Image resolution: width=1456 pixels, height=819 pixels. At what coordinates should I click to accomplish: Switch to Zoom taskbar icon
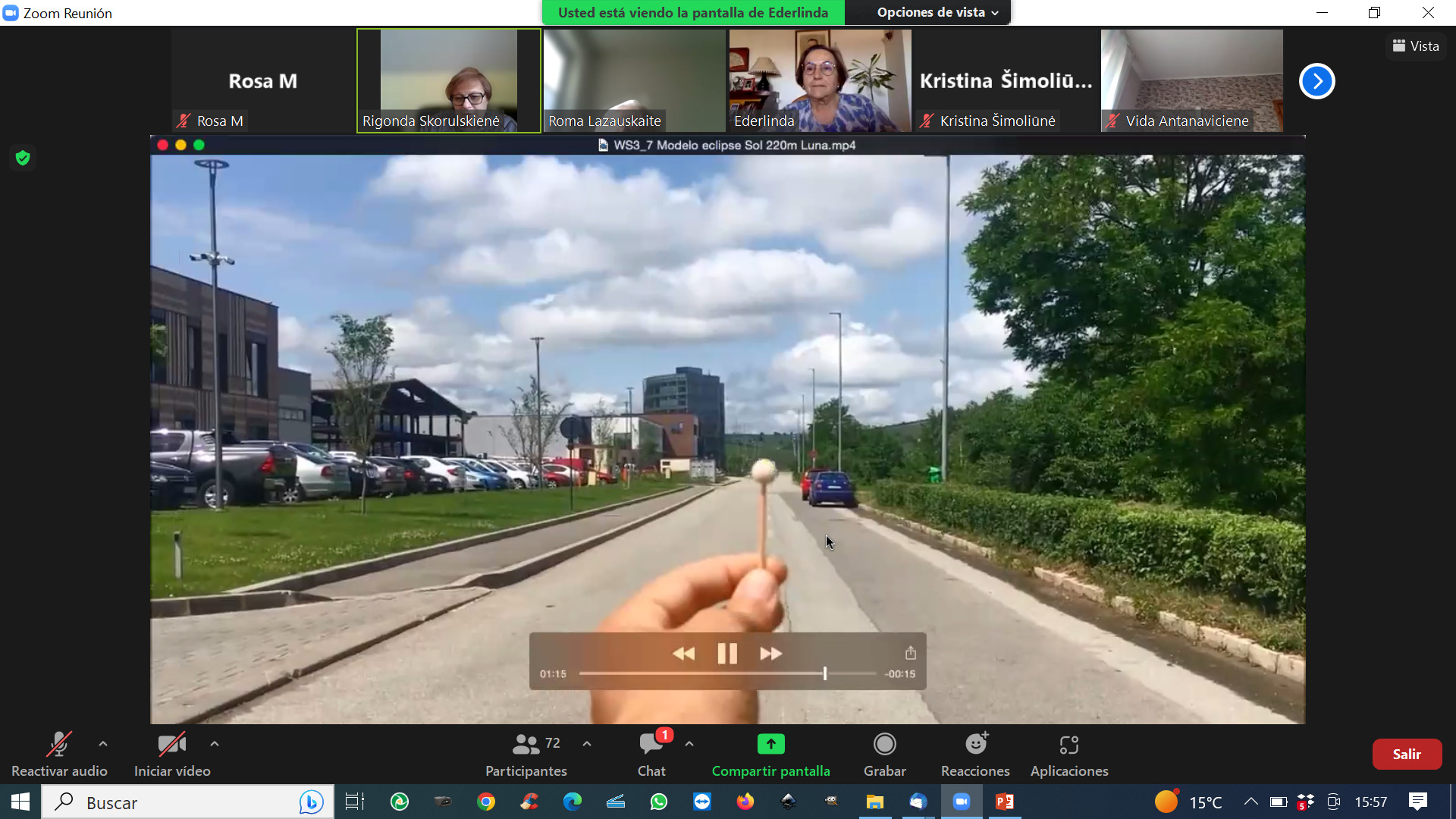pos(962,802)
